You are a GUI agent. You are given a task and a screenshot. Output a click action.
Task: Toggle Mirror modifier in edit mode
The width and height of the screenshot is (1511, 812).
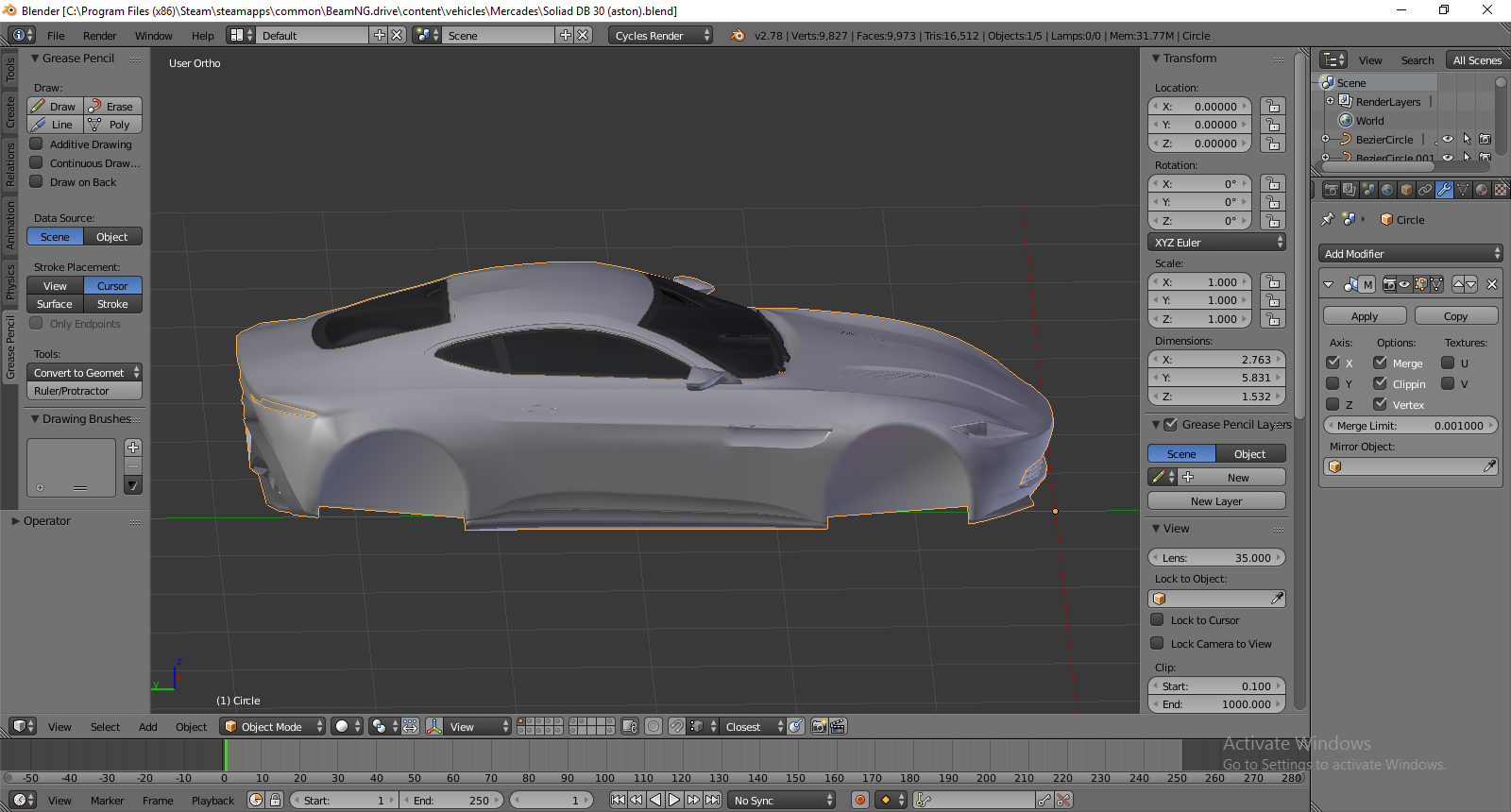coord(1420,284)
